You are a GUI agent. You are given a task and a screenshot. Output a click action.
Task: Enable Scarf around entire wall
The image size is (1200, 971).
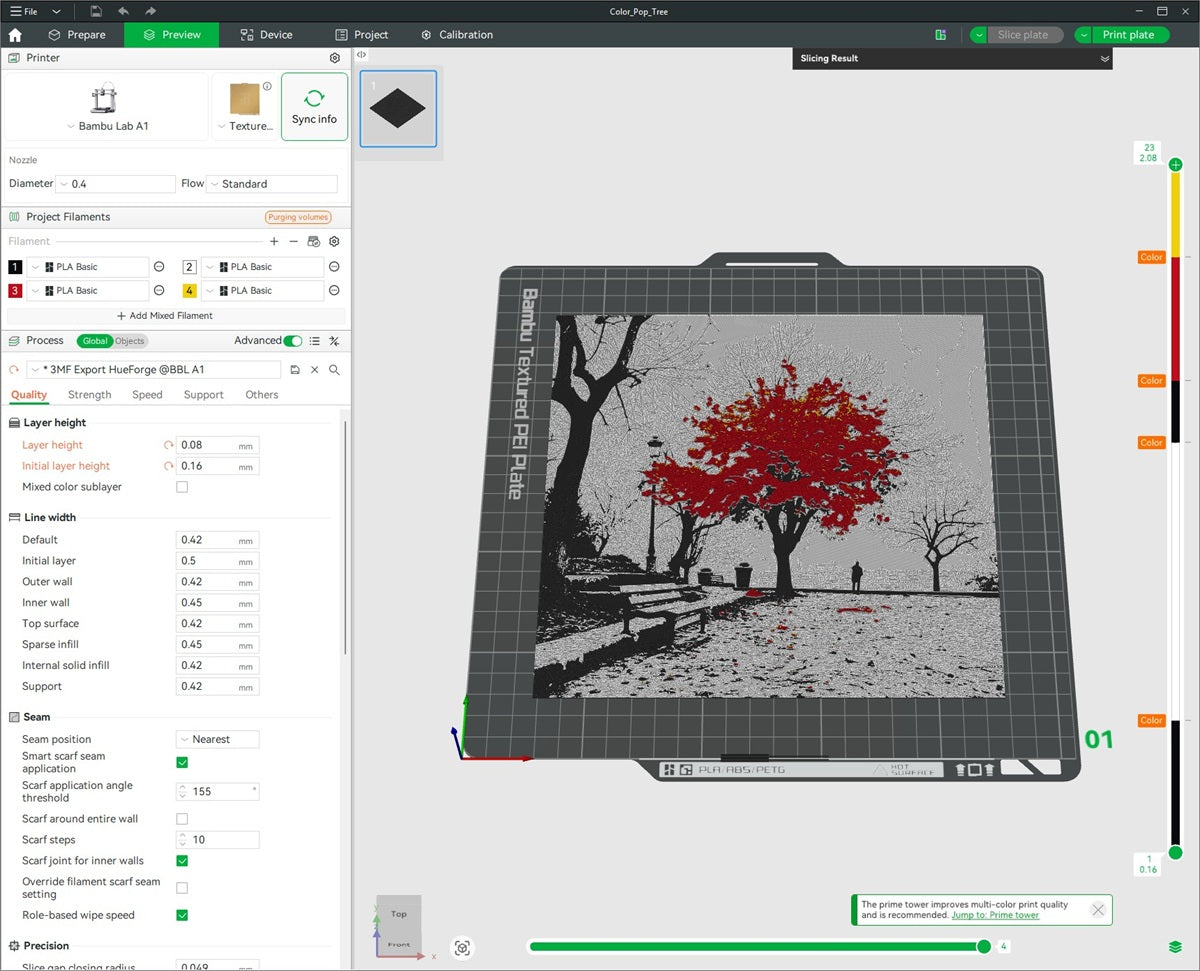click(x=182, y=819)
